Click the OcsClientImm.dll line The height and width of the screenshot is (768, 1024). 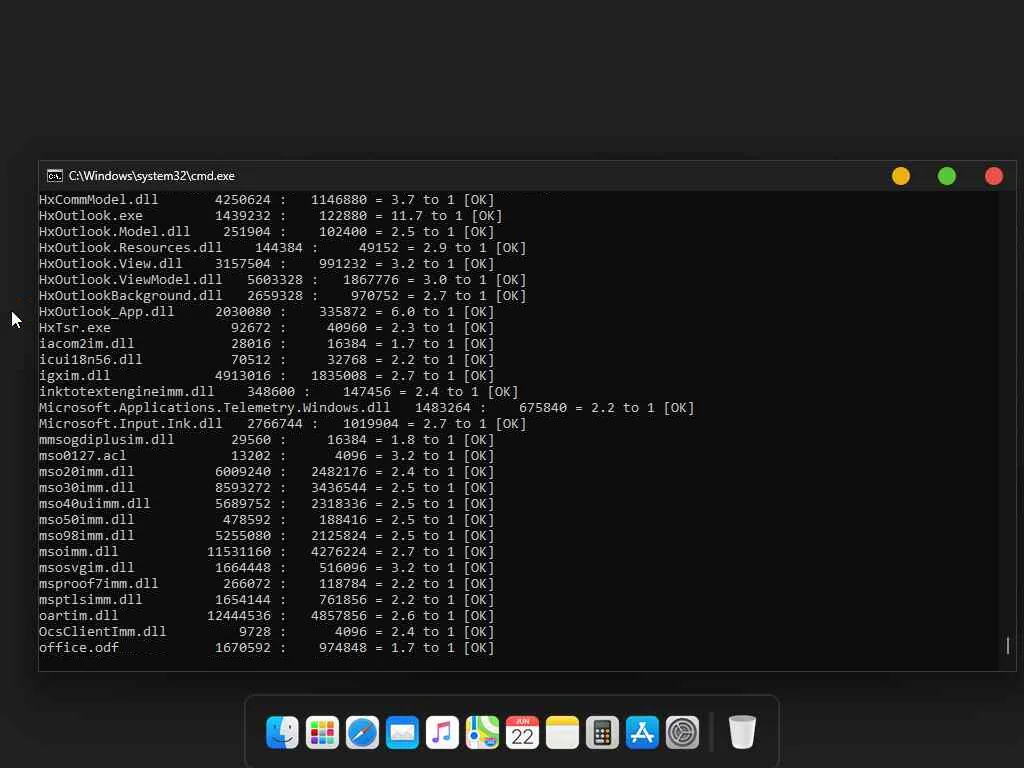pyautogui.click(x=266, y=632)
